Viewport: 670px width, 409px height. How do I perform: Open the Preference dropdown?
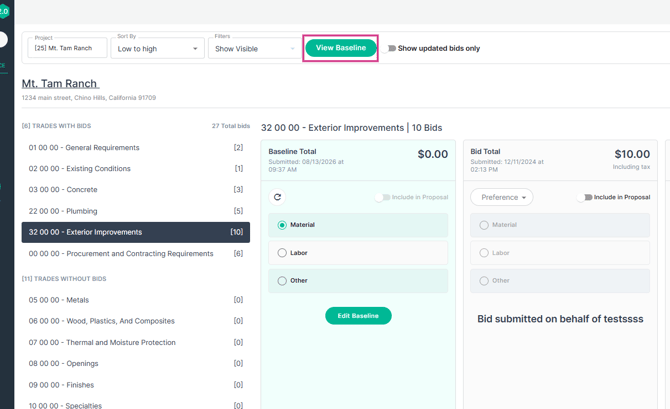pyautogui.click(x=502, y=197)
